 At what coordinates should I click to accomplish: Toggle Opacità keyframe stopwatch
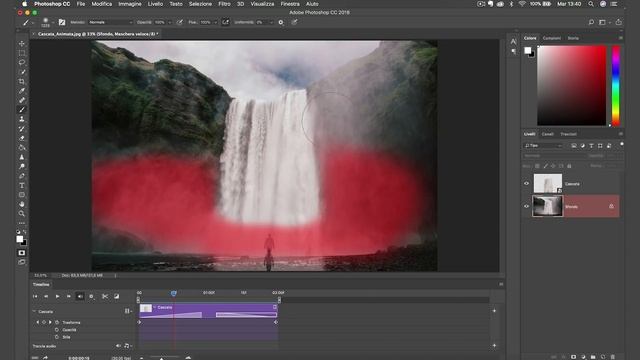[57, 330]
